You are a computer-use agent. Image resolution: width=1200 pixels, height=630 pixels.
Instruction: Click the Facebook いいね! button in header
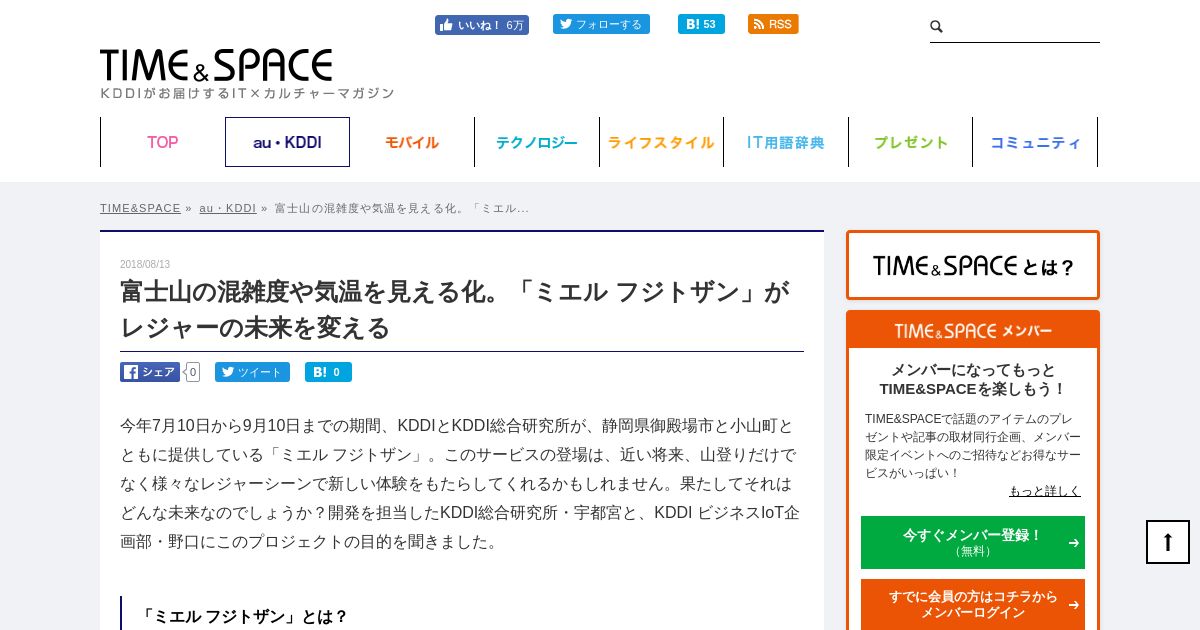pos(482,25)
